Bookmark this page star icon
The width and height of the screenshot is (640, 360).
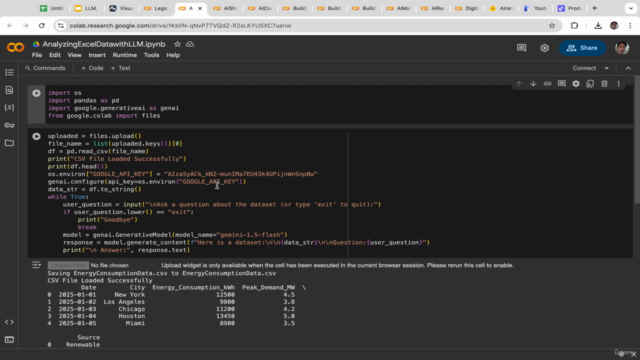(552, 26)
